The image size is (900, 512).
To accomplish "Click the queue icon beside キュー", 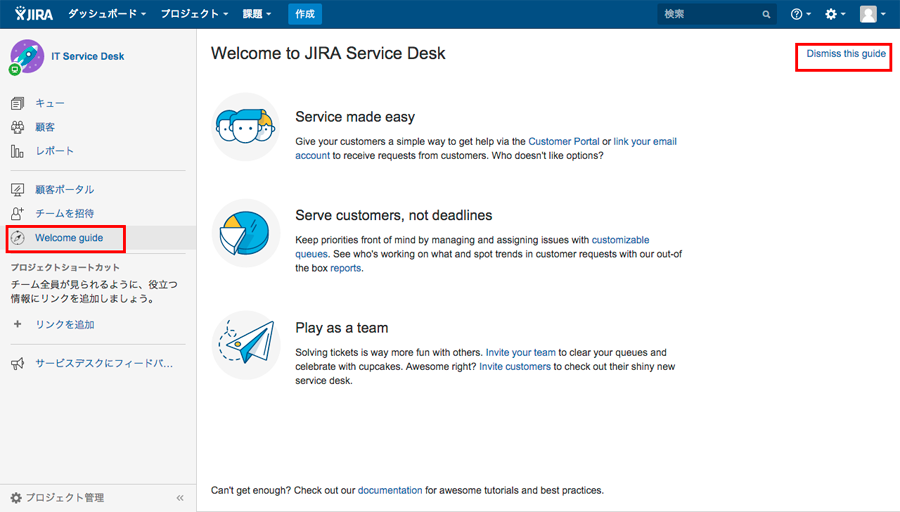I will pos(17,103).
